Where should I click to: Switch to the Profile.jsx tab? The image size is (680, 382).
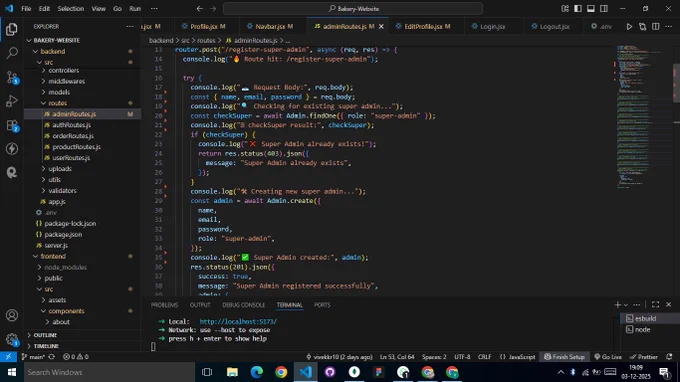click(x=204, y=26)
